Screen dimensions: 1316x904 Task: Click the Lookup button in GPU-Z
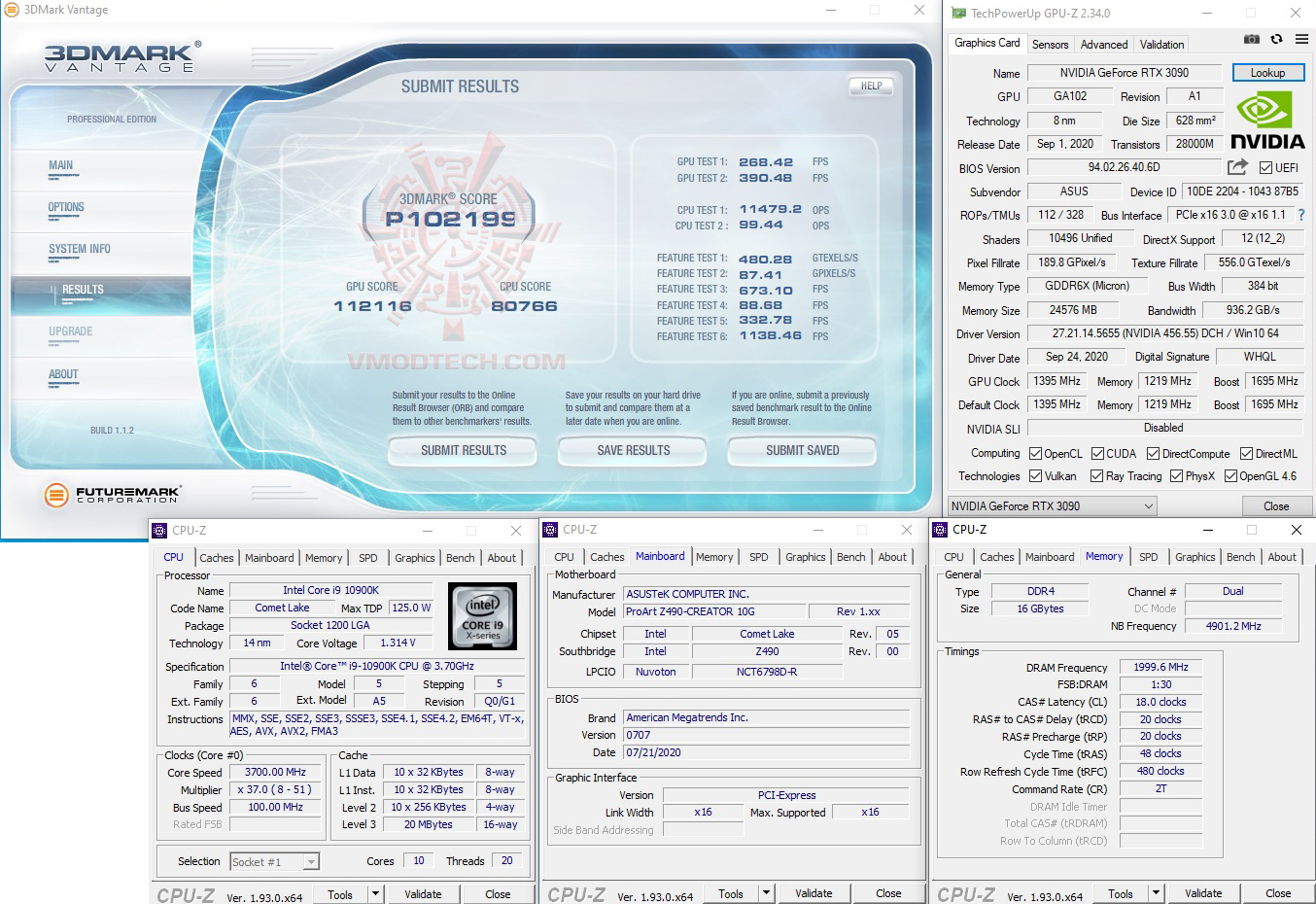pyautogui.click(x=1268, y=73)
